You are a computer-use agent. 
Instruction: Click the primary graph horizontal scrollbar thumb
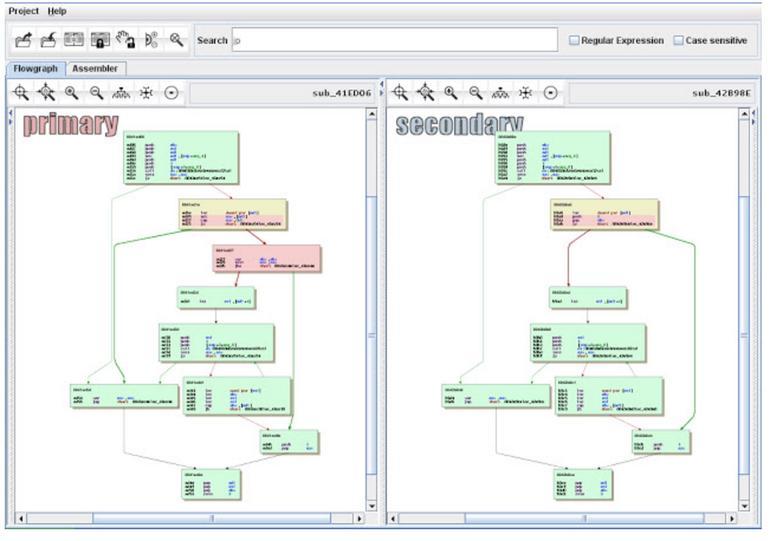[x=210, y=519]
